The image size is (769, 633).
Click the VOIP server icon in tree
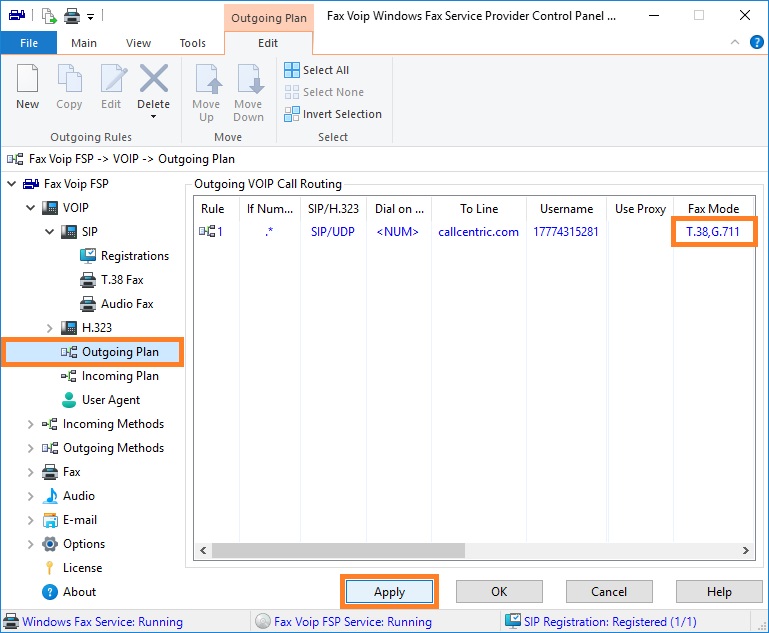[x=50, y=208]
